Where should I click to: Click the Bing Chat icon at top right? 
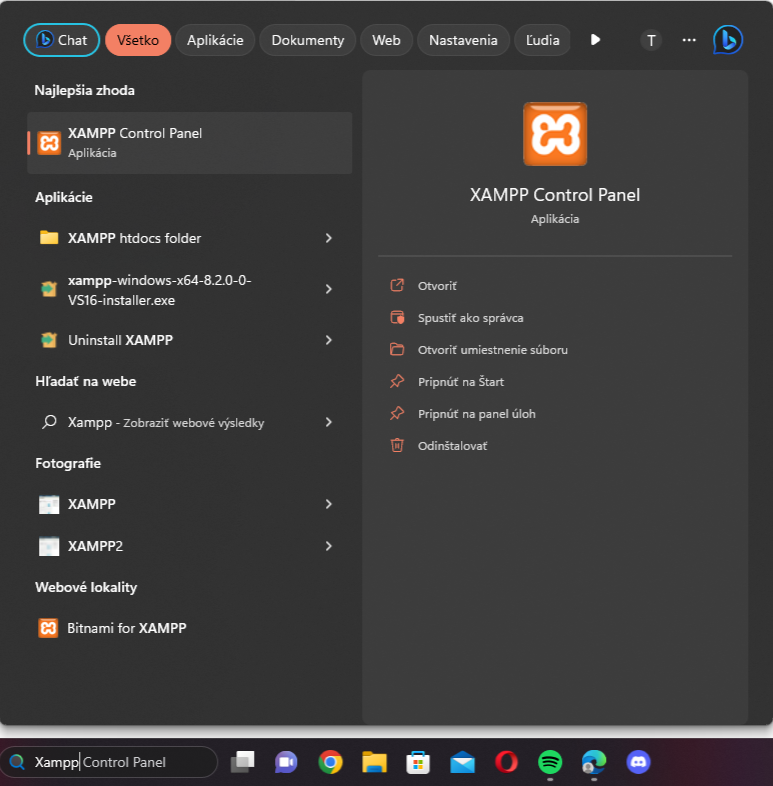(x=727, y=40)
